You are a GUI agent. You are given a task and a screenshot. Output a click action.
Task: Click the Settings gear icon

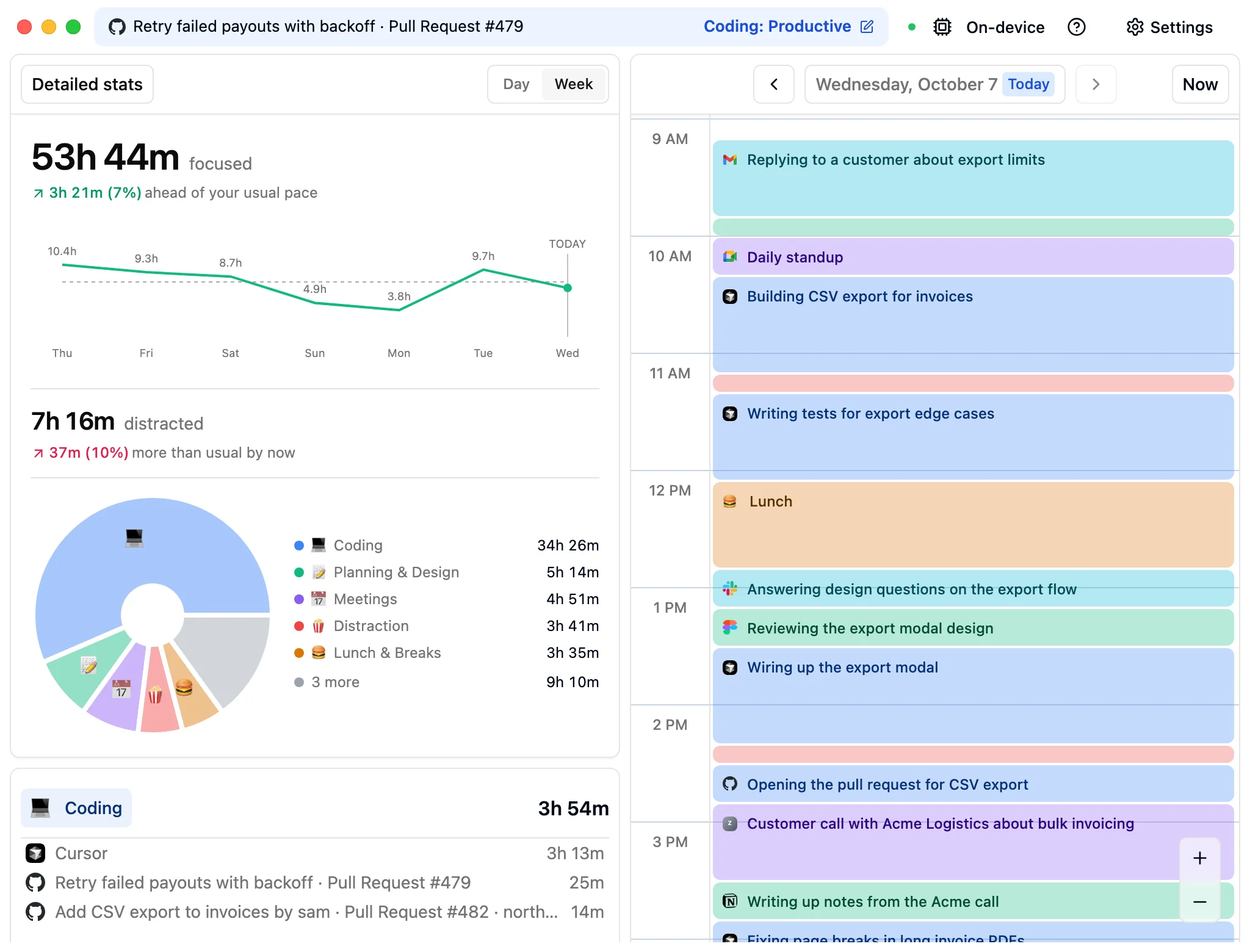click(1135, 27)
